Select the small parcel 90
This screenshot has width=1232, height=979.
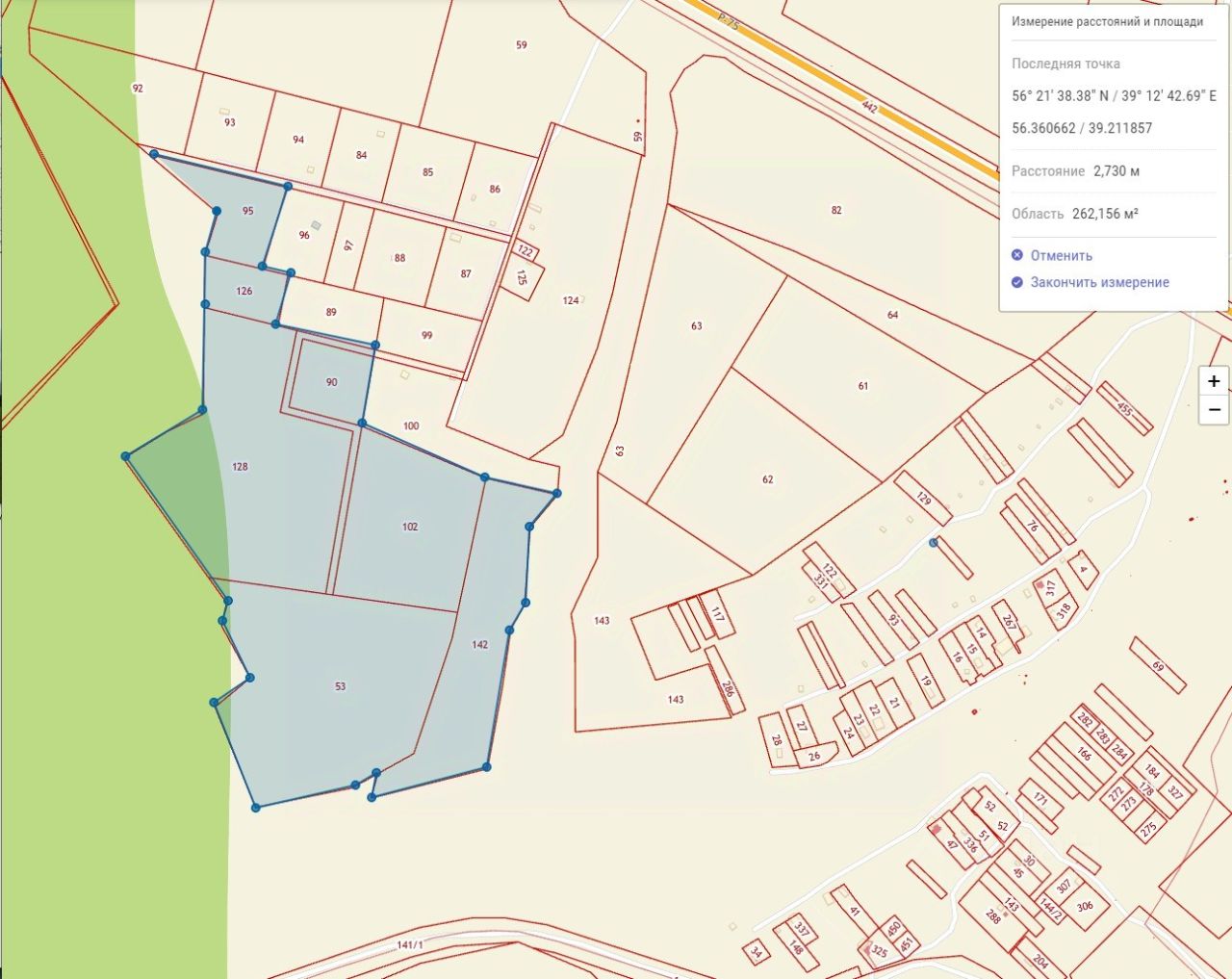pyautogui.click(x=332, y=382)
